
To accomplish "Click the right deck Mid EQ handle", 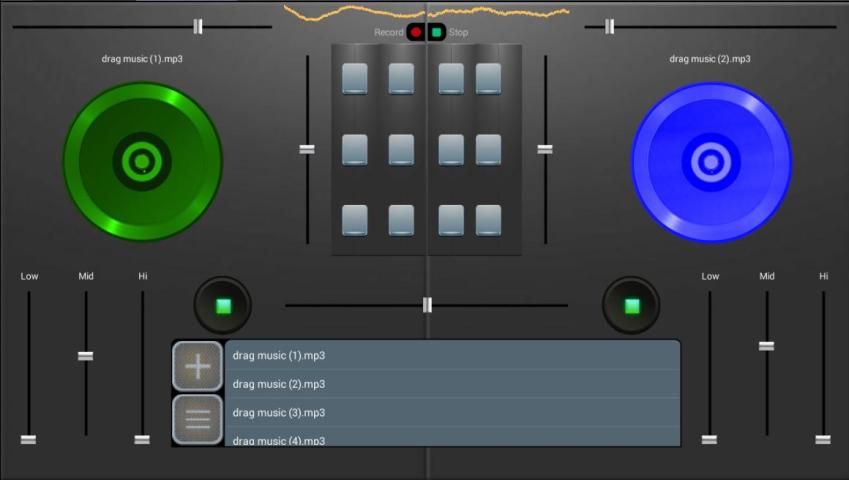I will [x=766, y=346].
